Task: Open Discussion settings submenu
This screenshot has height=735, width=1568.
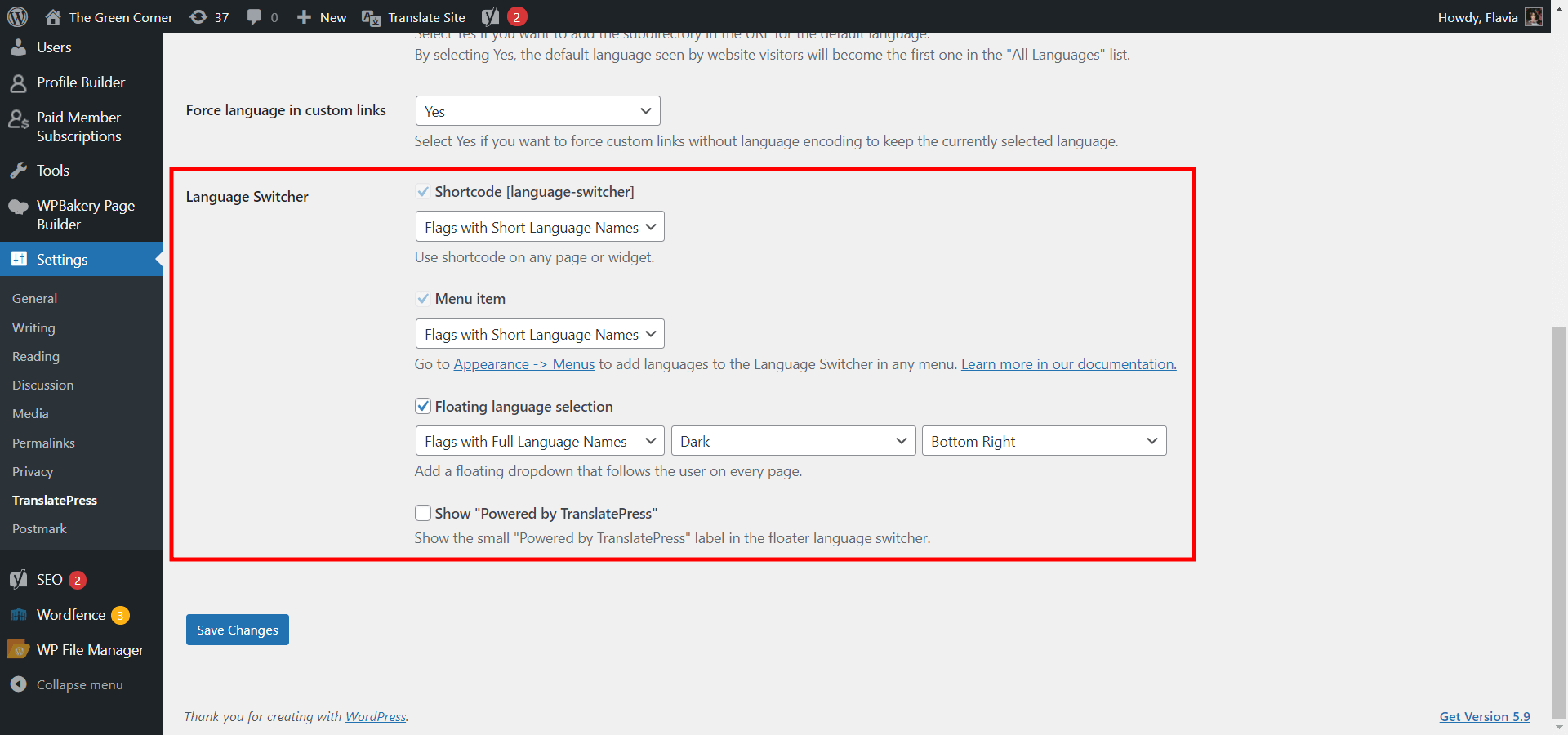Action: (x=42, y=385)
